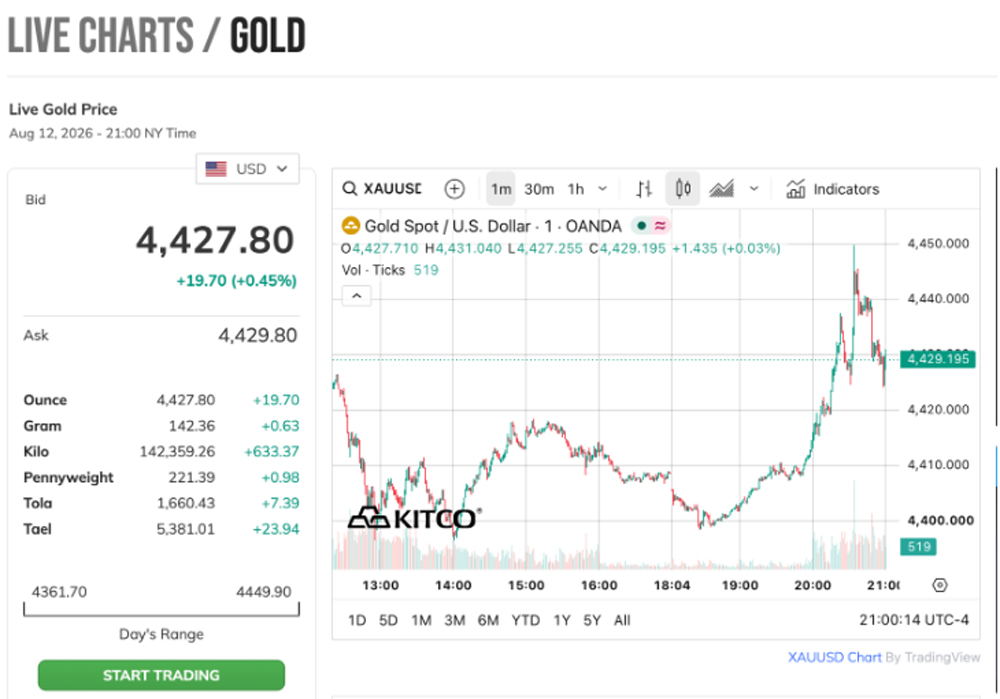
Task: Click the XAUUSD symbol search magnifier icon
Action: click(349, 189)
